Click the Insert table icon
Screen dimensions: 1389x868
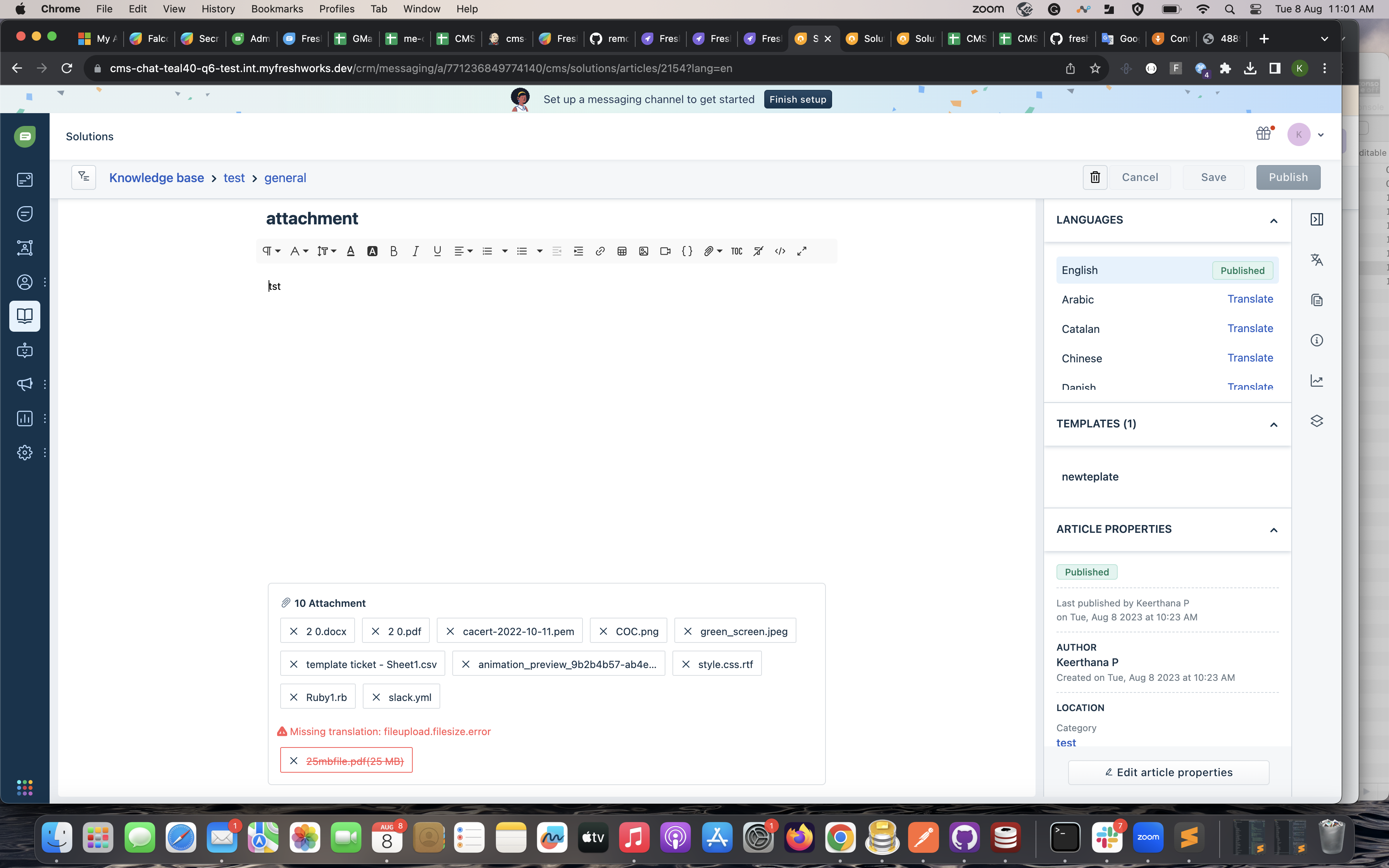[622, 251]
